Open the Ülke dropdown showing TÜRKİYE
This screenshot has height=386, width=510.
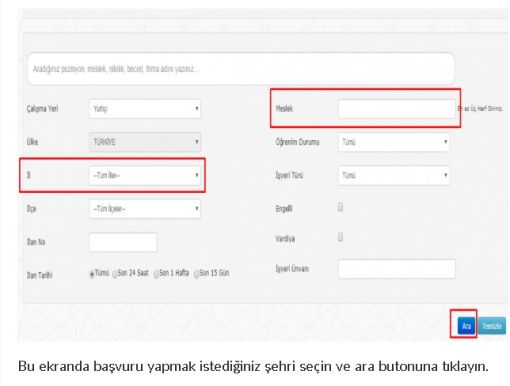(x=145, y=142)
